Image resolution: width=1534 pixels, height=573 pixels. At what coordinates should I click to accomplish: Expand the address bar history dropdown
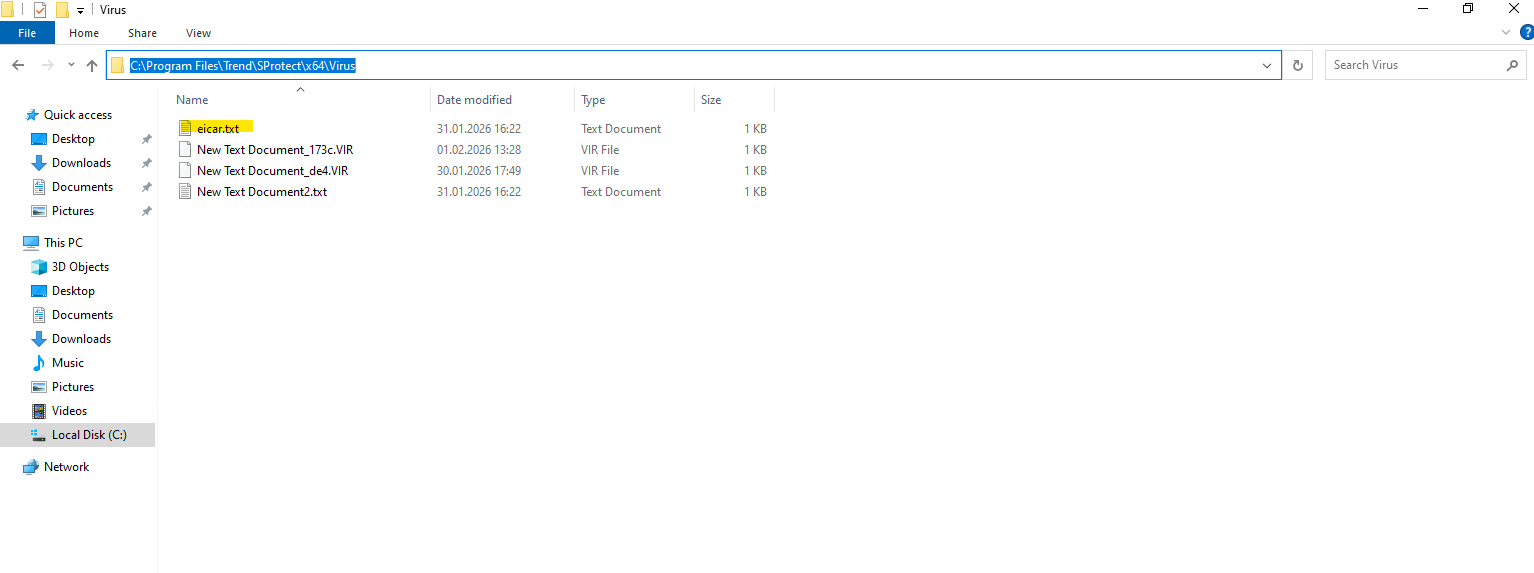pyautogui.click(x=1268, y=65)
